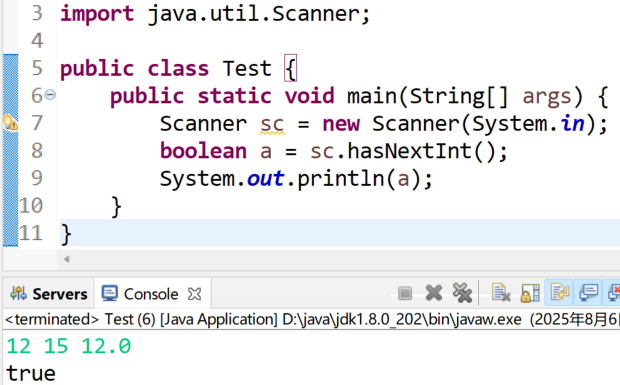Click the editor horizontal scrollbar left arrow

coord(66,259)
